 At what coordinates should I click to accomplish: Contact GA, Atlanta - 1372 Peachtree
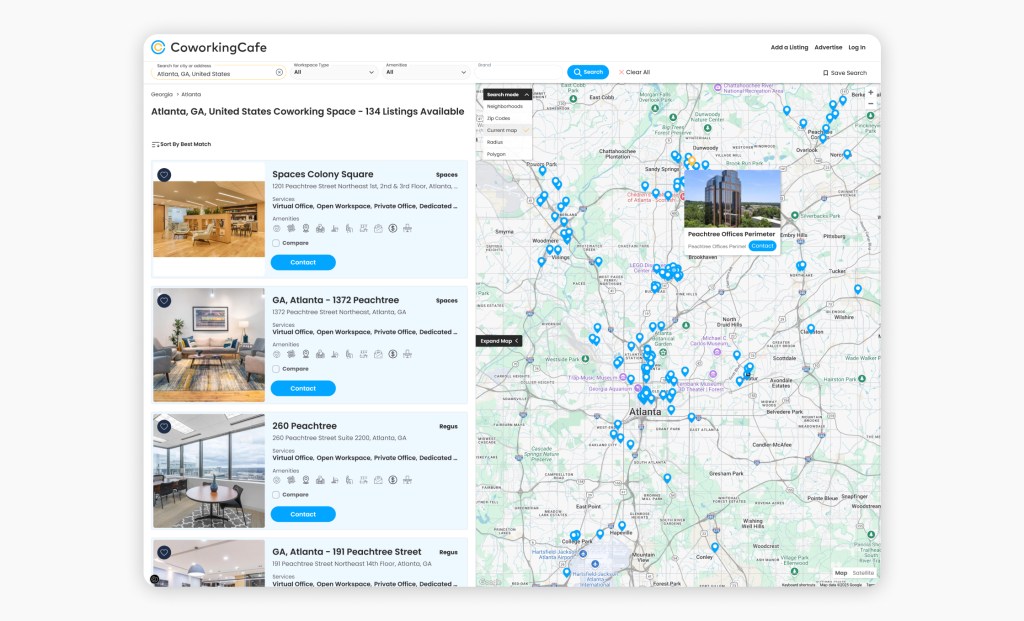click(303, 389)
